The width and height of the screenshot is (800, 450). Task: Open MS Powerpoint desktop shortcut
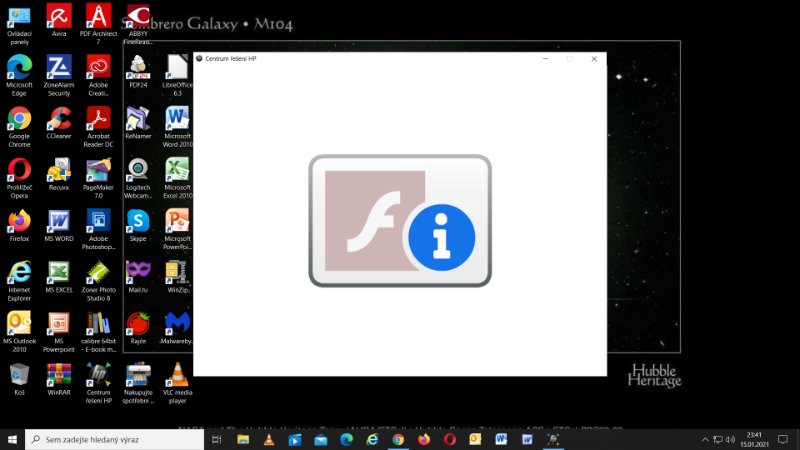59,332
